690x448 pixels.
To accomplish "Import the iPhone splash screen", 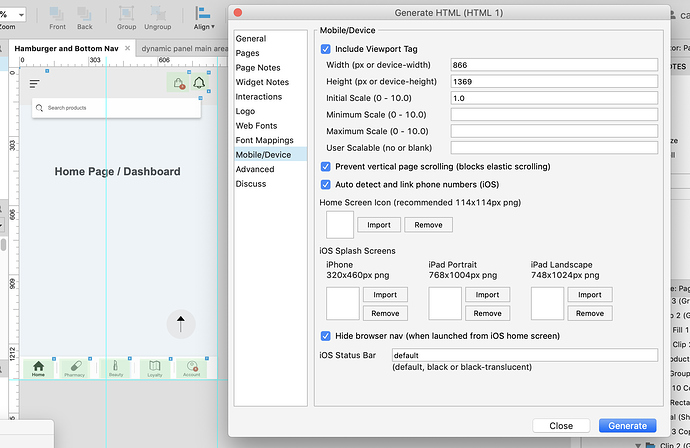I will (385, 295).
